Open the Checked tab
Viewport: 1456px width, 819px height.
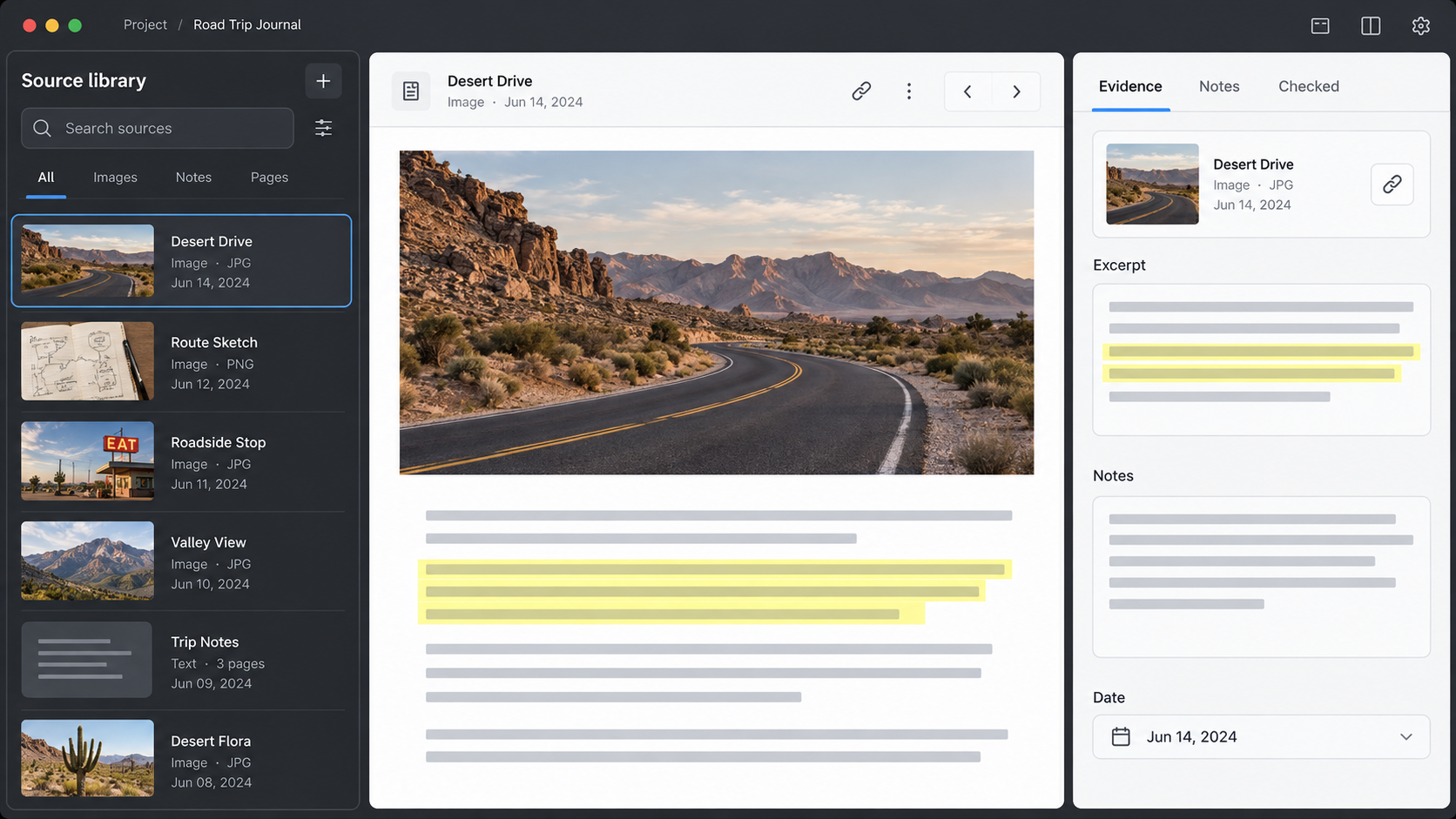(1309, 86)
